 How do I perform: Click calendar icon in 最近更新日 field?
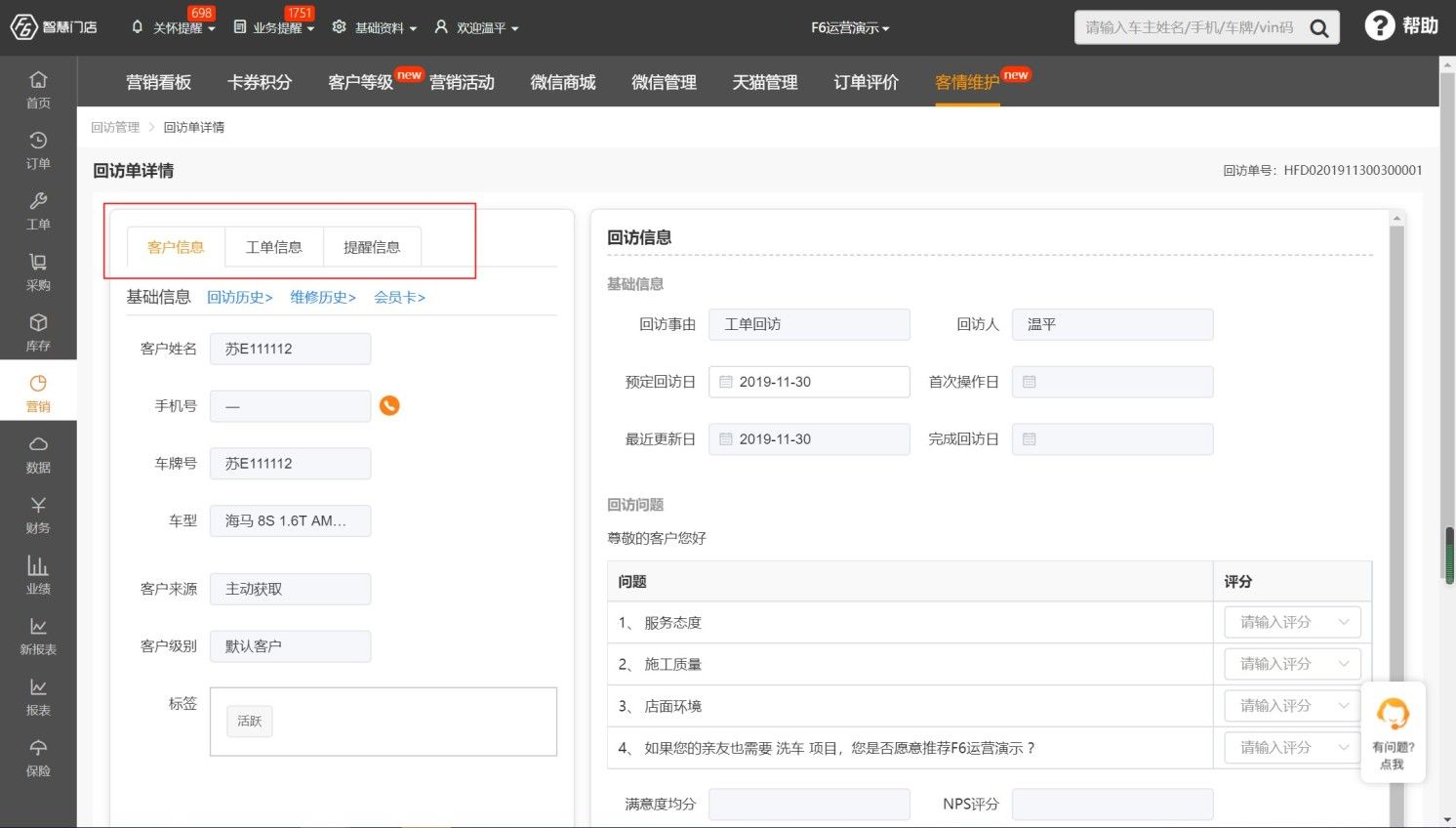pyautogui.click(x=726, y=439)
